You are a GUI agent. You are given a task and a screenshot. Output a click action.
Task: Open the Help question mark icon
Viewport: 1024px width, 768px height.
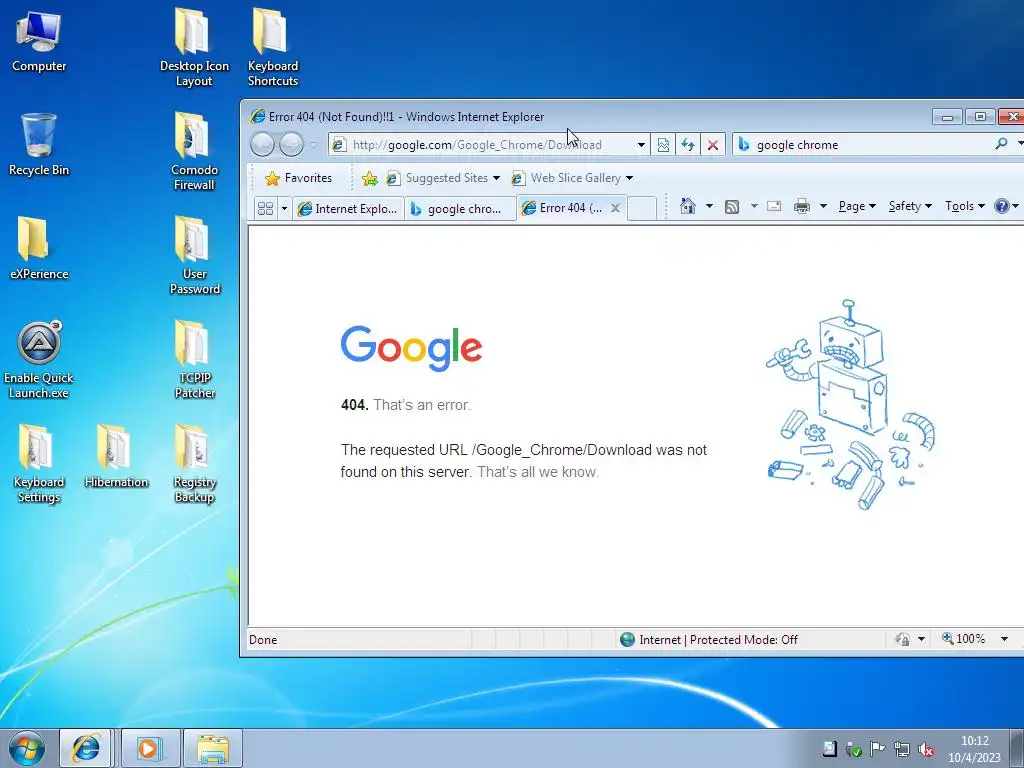[1002, 206]
